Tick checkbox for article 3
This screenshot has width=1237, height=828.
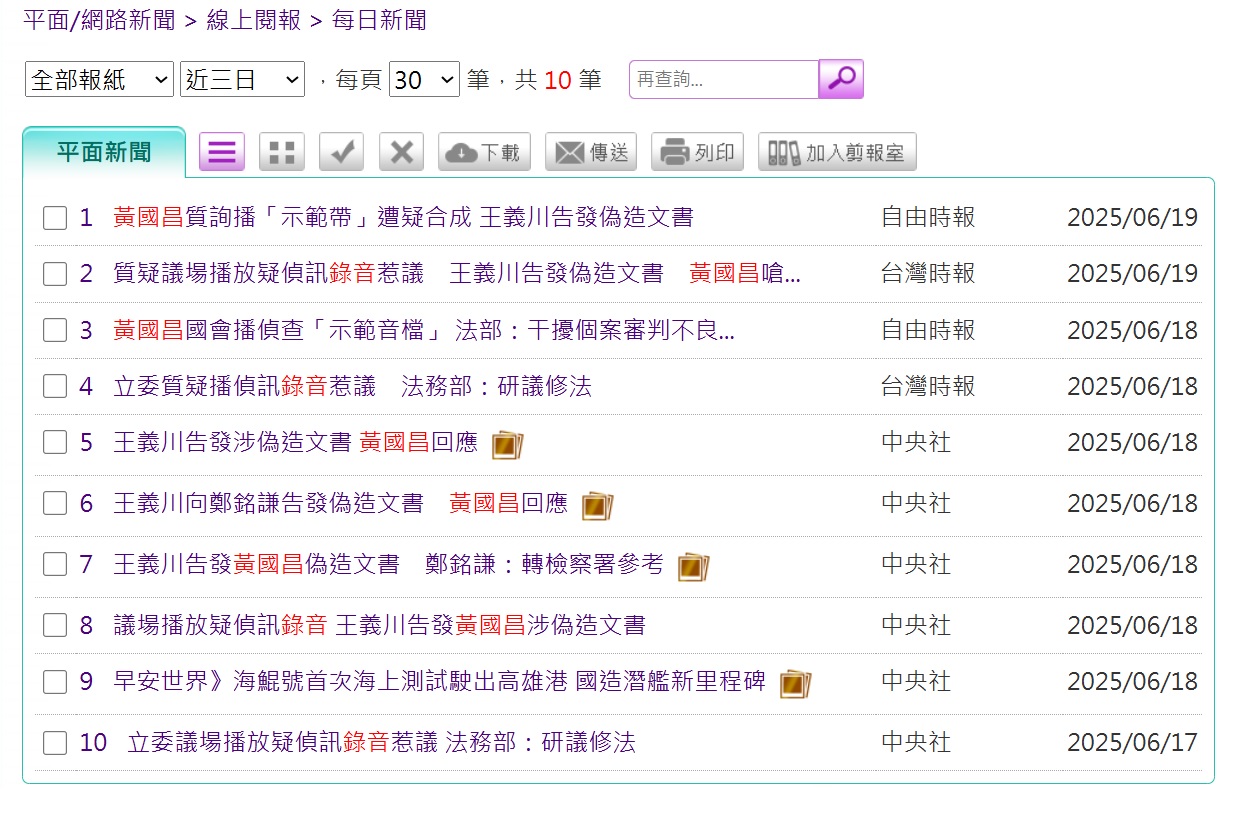(55, 330)
